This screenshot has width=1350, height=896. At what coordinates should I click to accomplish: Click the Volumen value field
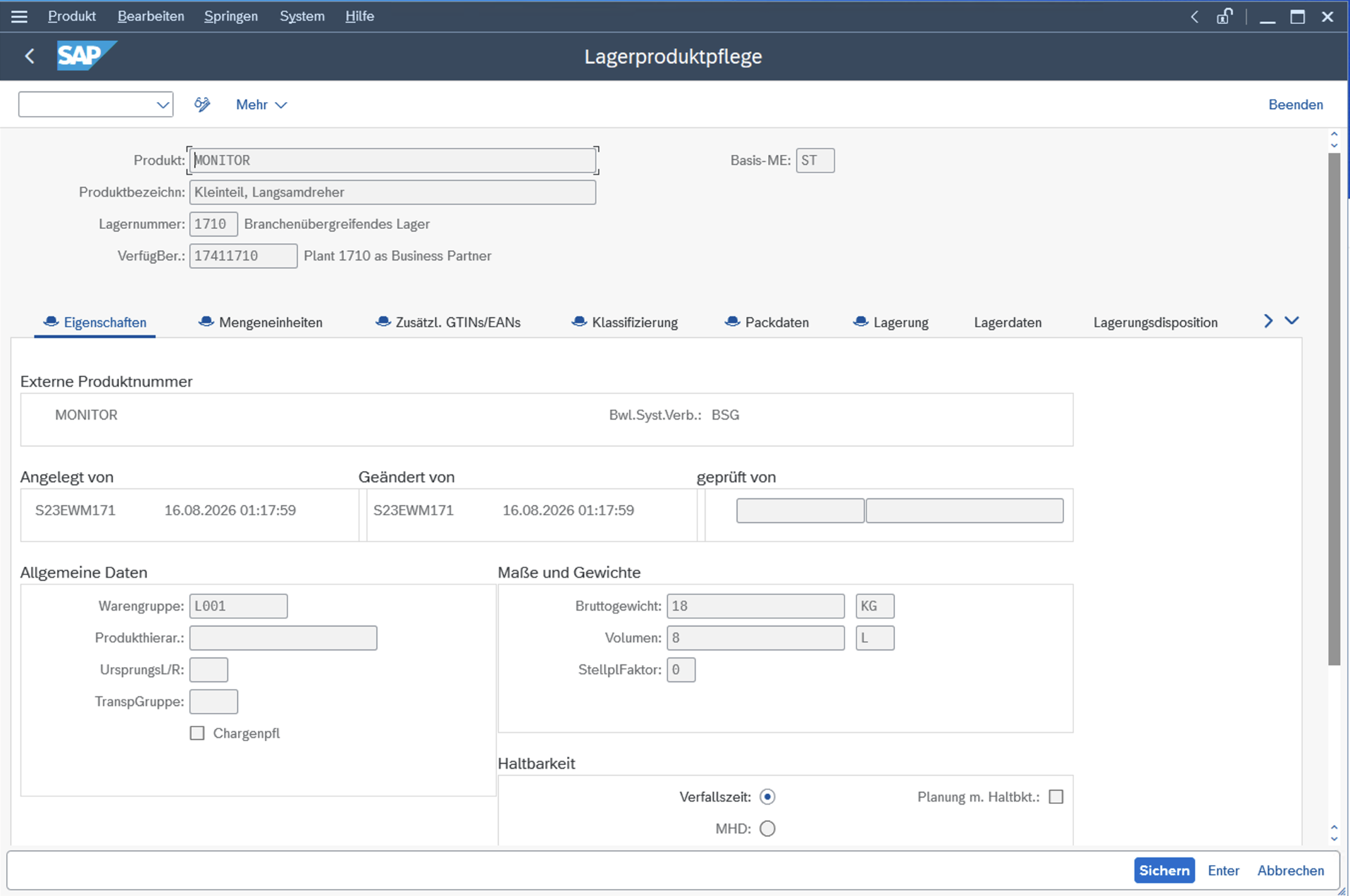[x=755, y=637]
